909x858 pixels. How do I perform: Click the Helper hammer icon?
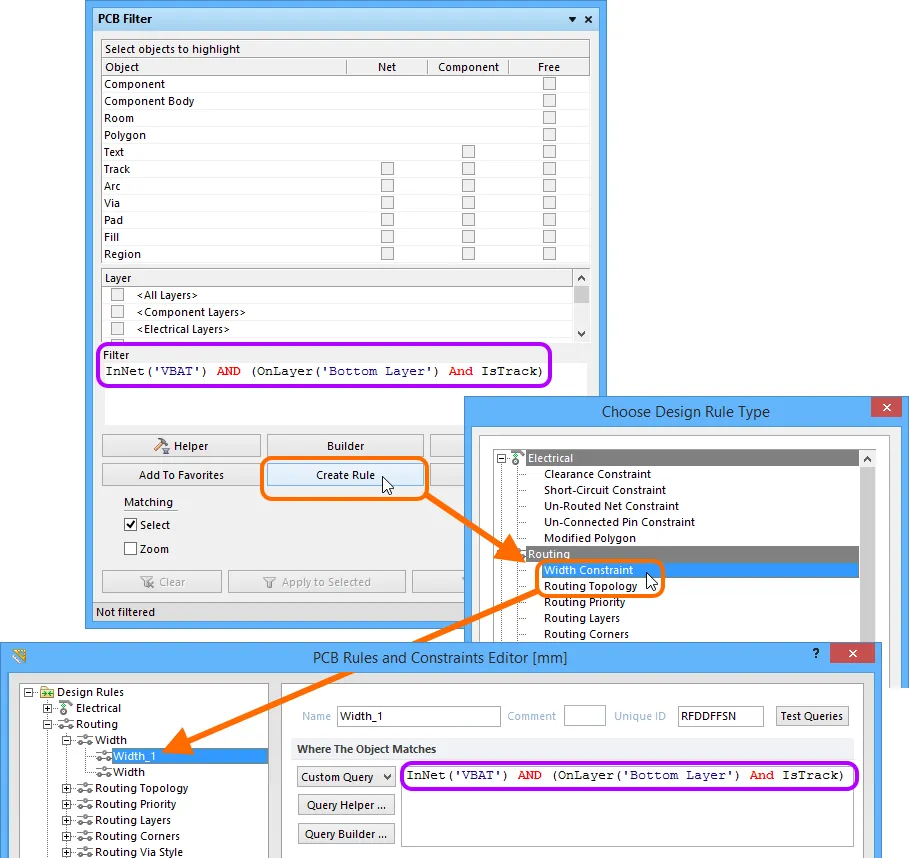161,445
